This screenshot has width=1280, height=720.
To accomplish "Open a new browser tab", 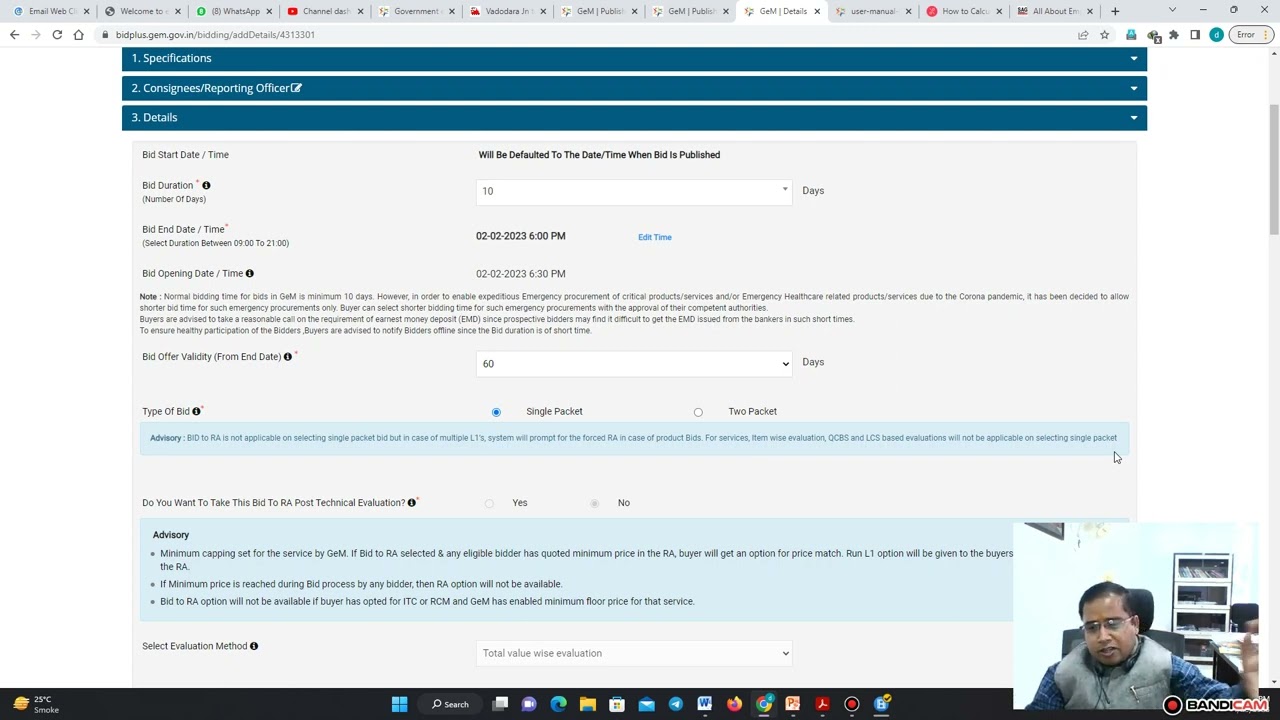I will click(1115, 11).
